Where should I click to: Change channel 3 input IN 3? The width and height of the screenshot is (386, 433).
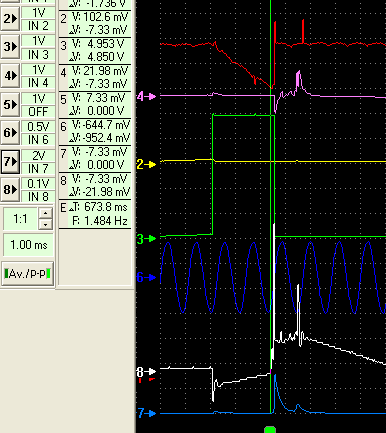click(x=38, y=54)
